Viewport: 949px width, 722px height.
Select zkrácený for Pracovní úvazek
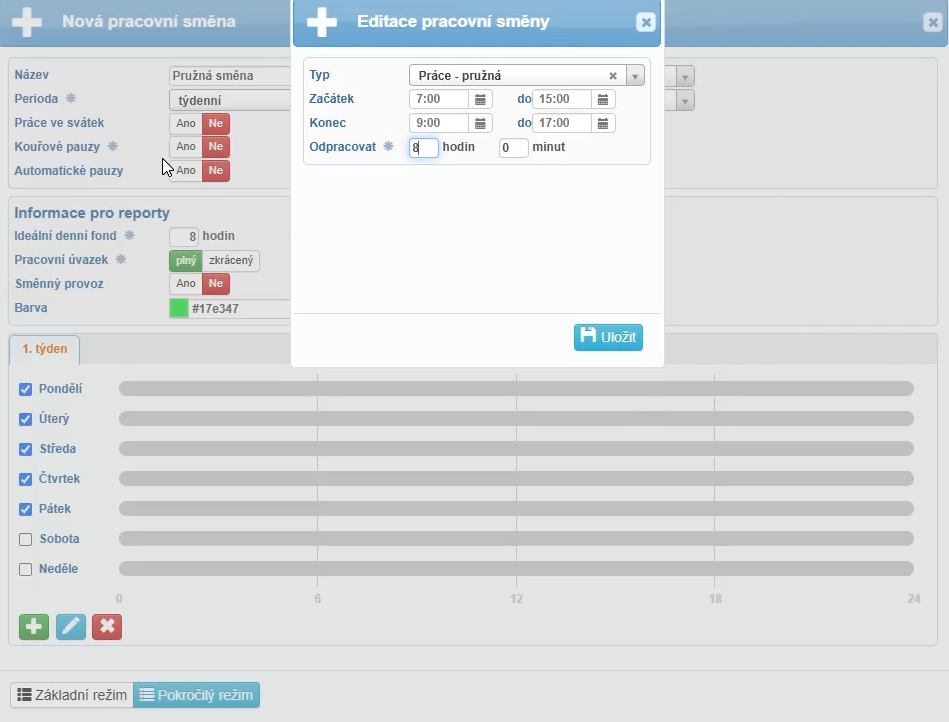click(231, 260)
